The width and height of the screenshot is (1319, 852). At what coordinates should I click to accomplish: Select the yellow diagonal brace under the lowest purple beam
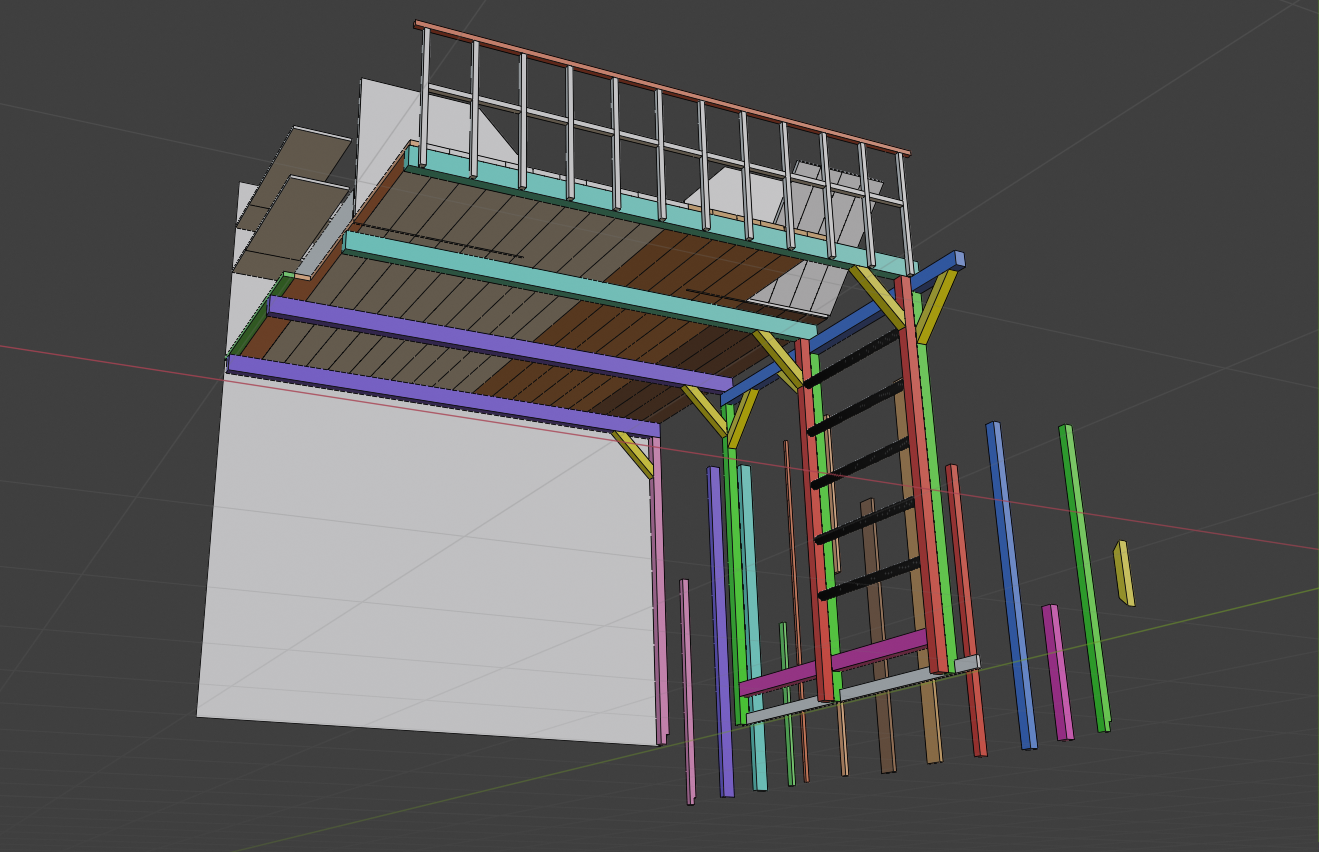click(633, 453)
